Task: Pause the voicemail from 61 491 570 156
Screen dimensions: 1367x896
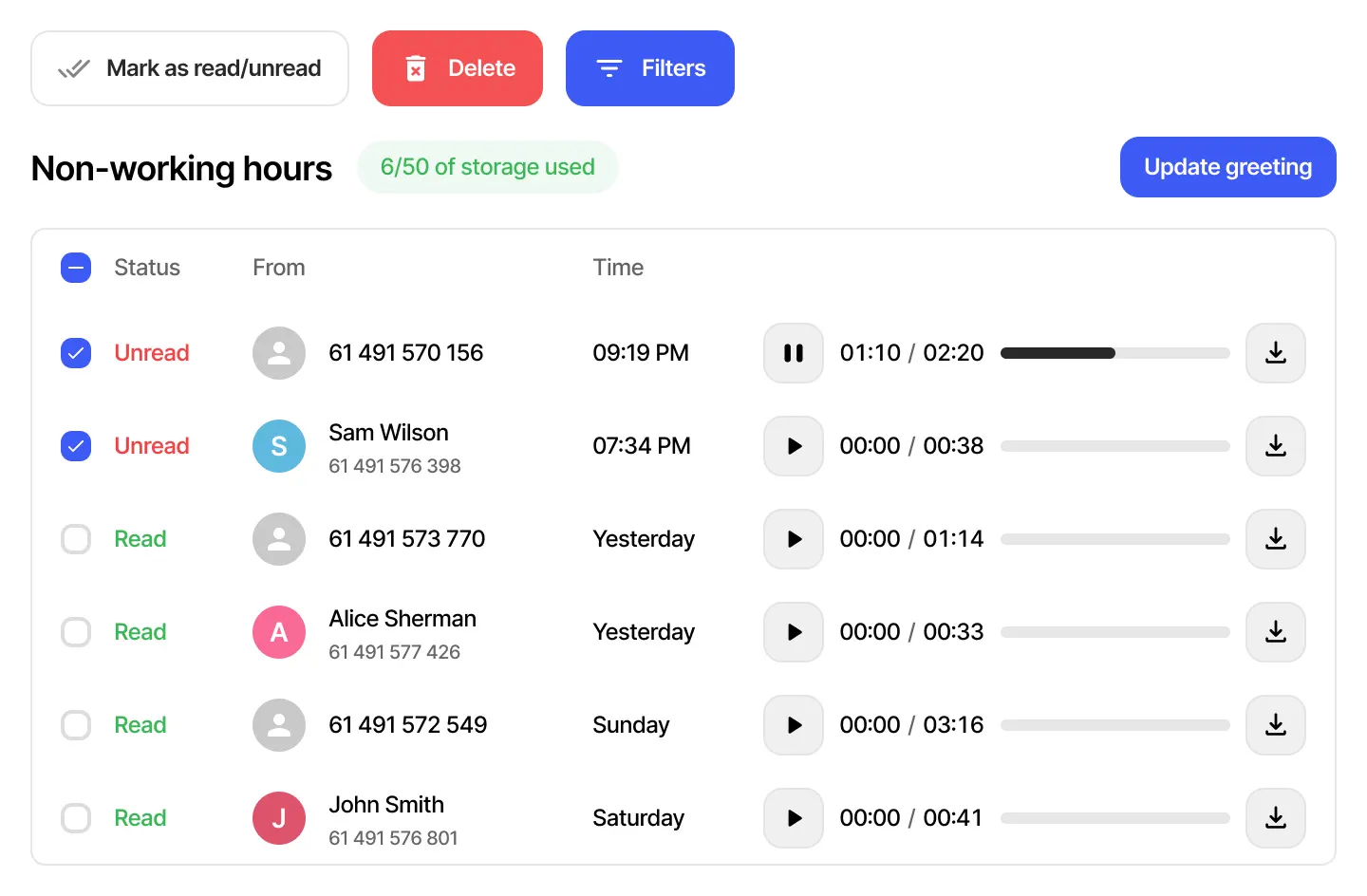Action: [x=794, y=353]
